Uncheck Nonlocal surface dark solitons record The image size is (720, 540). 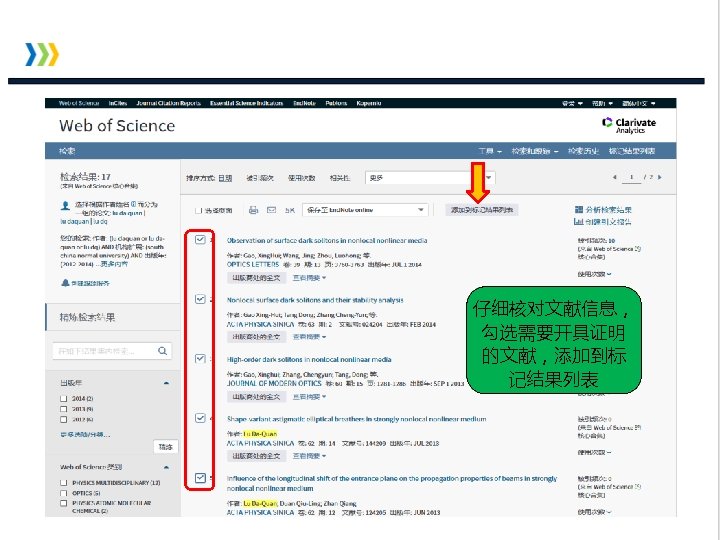(x=200, y=299)
